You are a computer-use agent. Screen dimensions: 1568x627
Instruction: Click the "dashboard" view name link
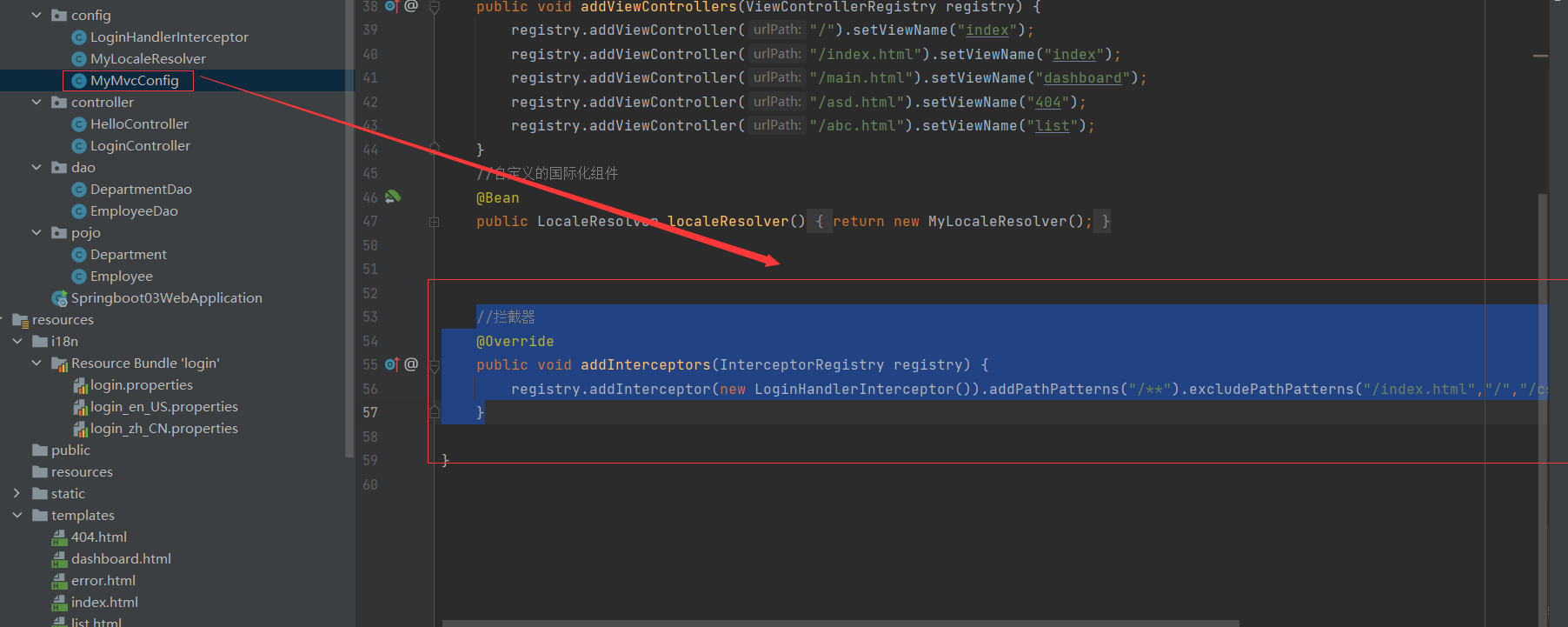point(1082,78)
